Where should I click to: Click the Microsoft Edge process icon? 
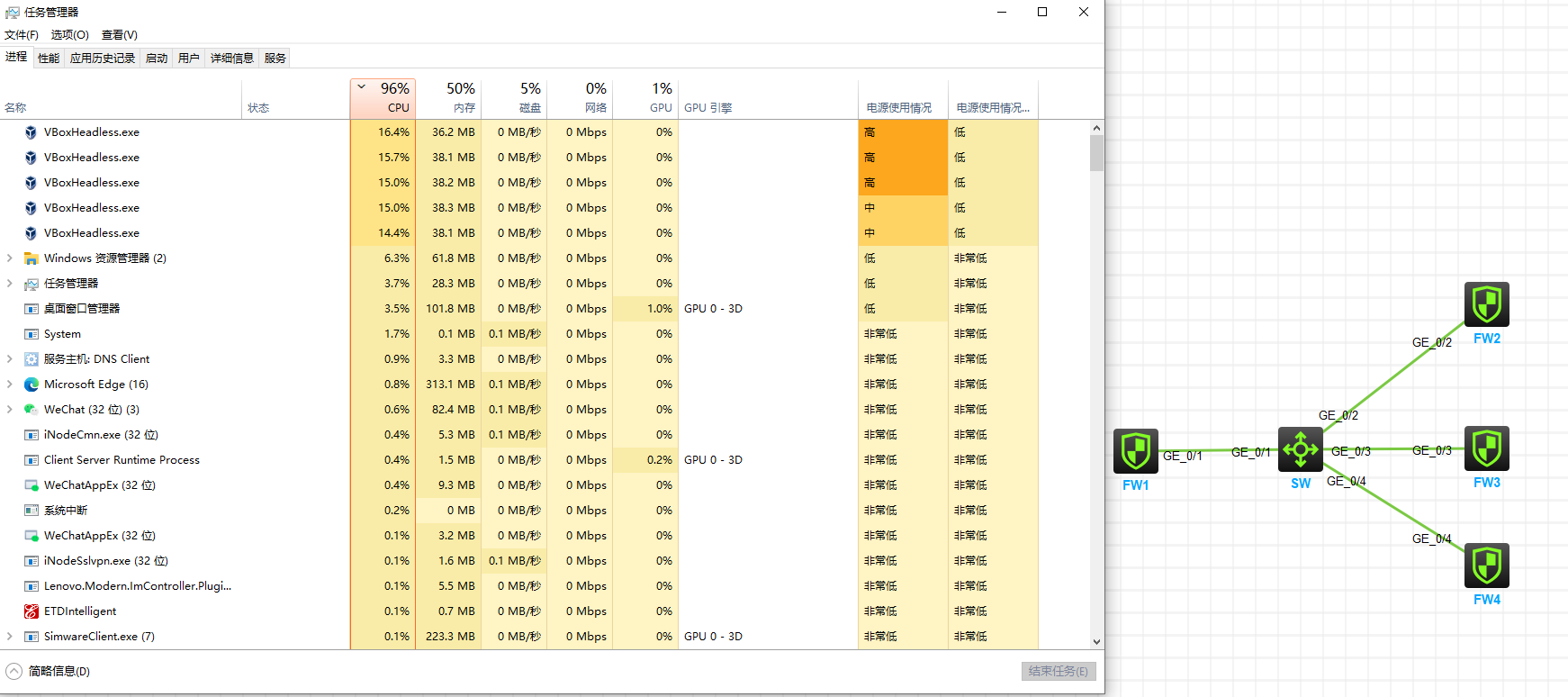pyautogui.click(x=32, y=385)
